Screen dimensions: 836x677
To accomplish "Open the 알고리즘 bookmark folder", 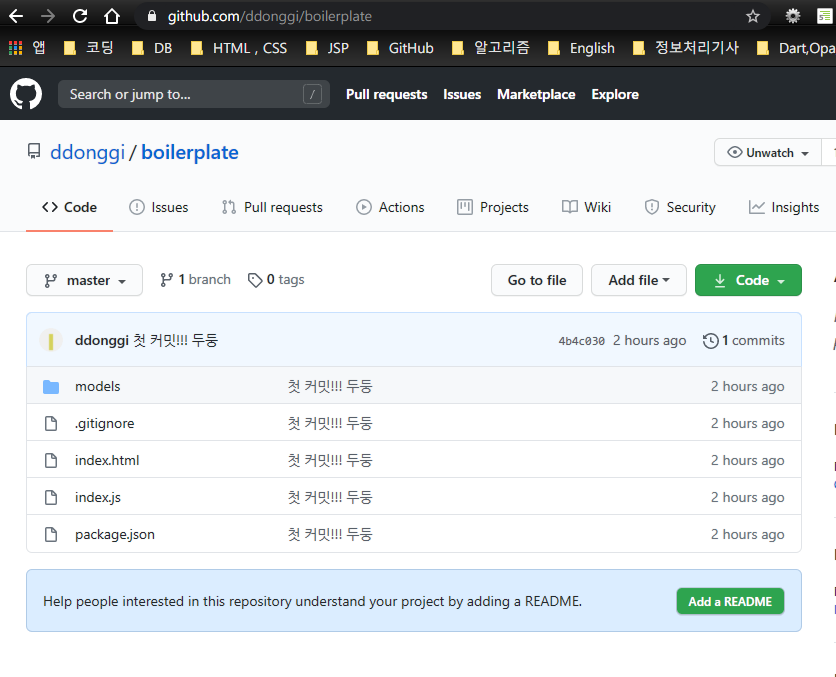I will [491, 48].
